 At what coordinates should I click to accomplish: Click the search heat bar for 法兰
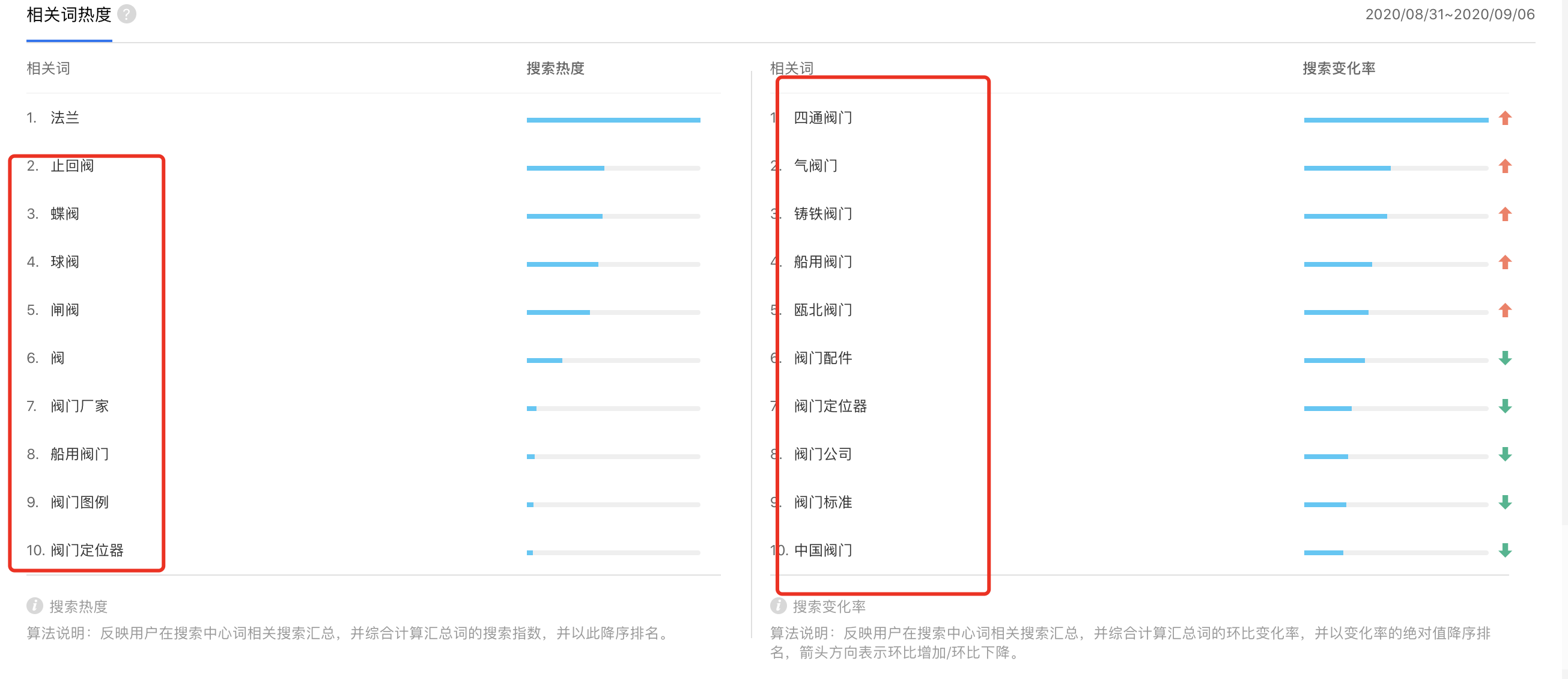(613, 120)
